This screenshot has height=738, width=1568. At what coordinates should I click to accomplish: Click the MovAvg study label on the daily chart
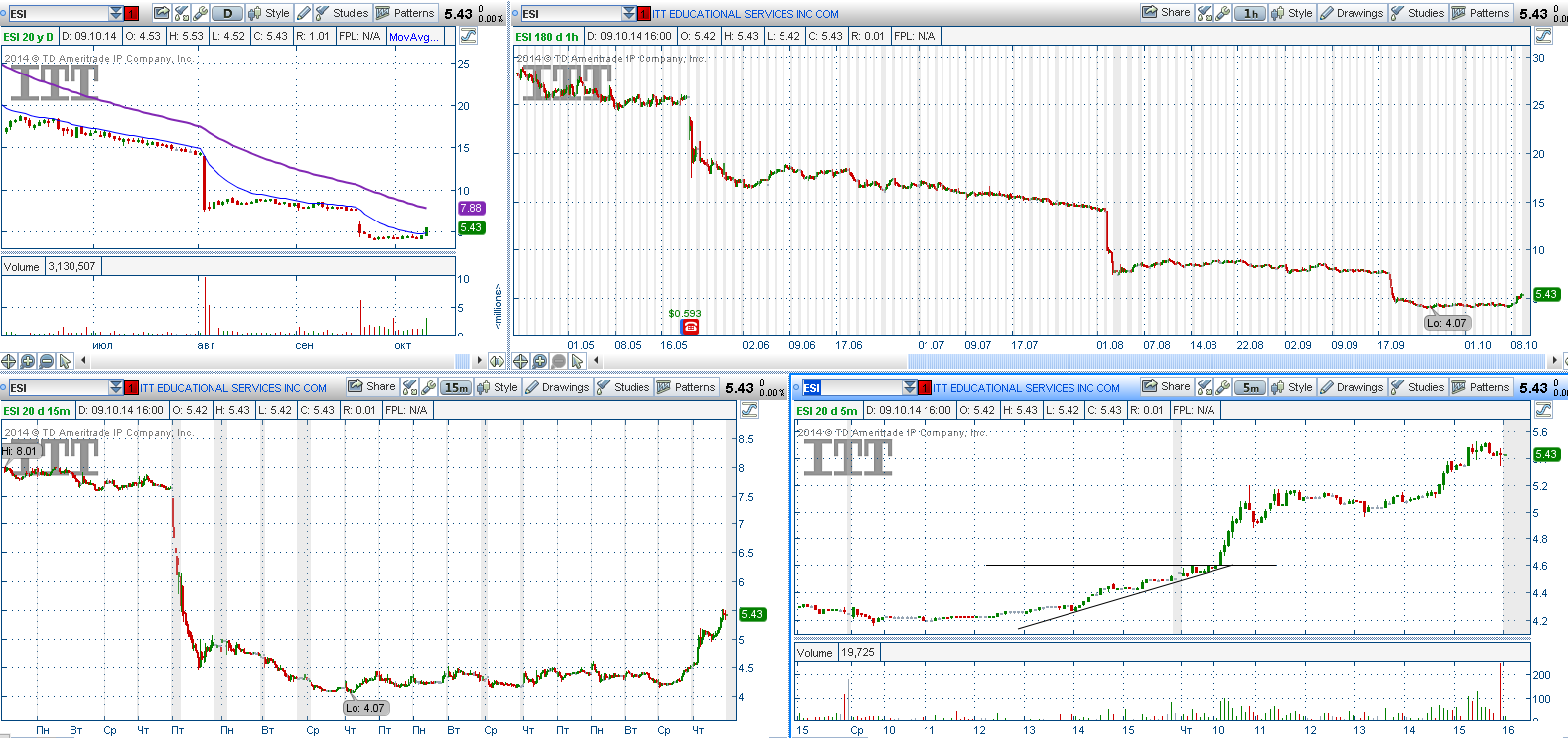413,36
